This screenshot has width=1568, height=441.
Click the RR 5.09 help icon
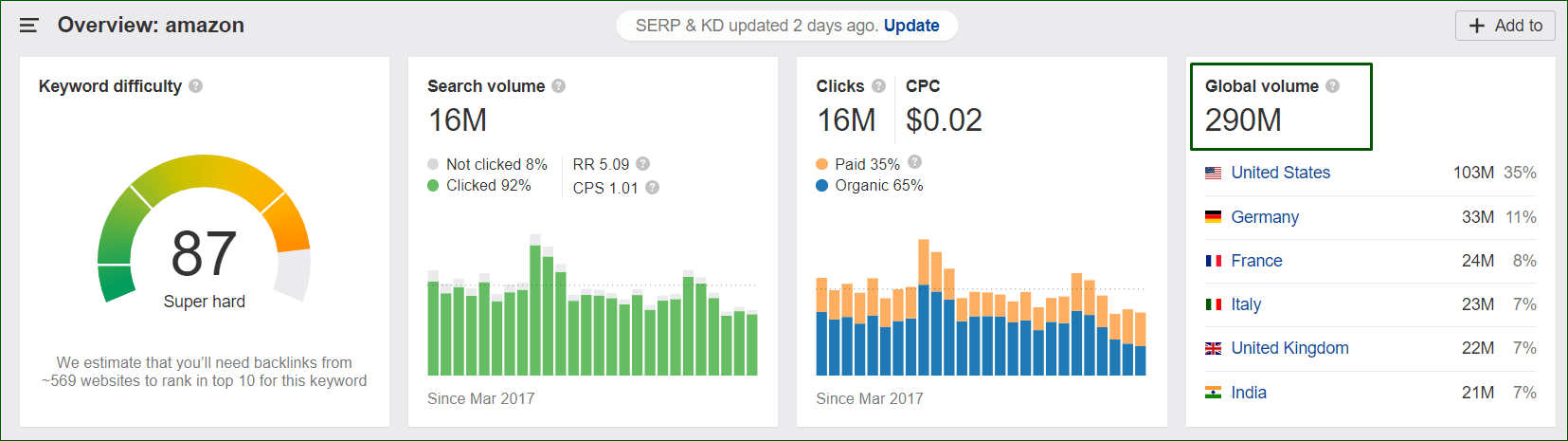click(x=642, y=163)
